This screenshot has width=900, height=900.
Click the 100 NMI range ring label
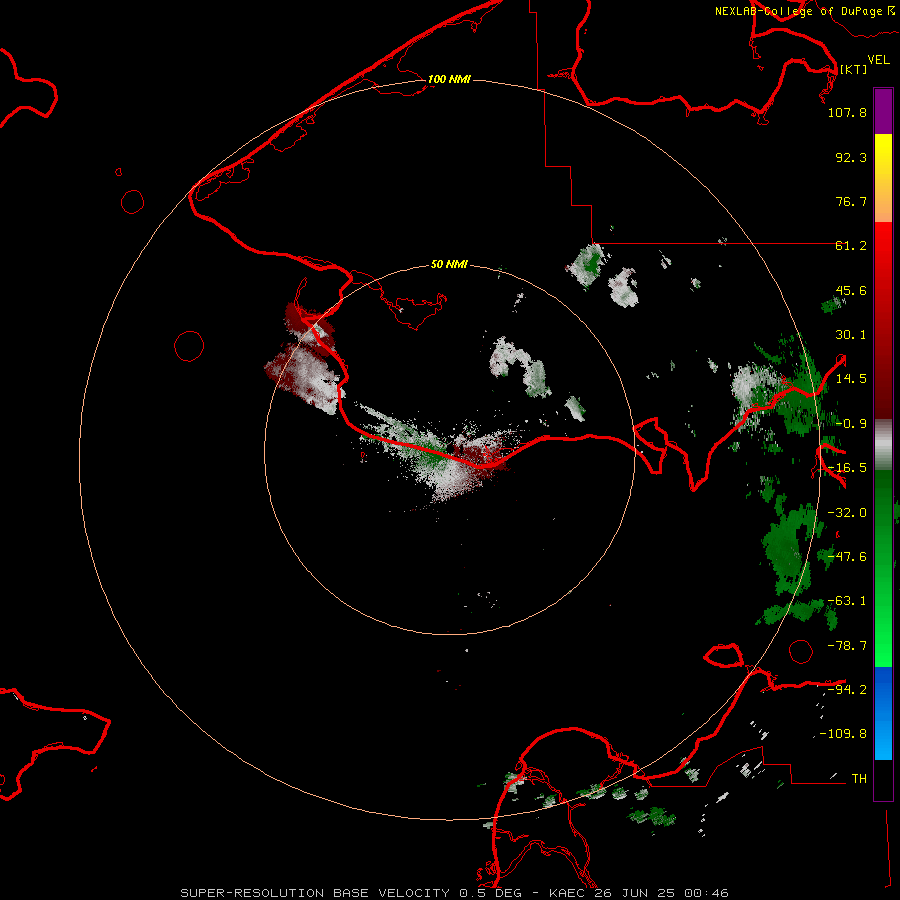(x=449, y=79)
